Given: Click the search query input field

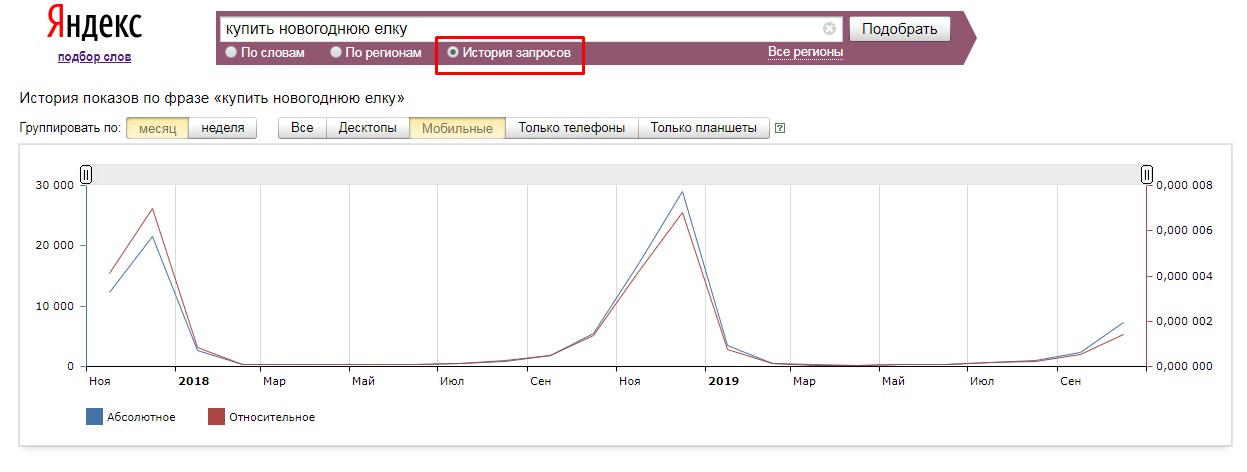Looking at the screenshot, I should (520, 29).
